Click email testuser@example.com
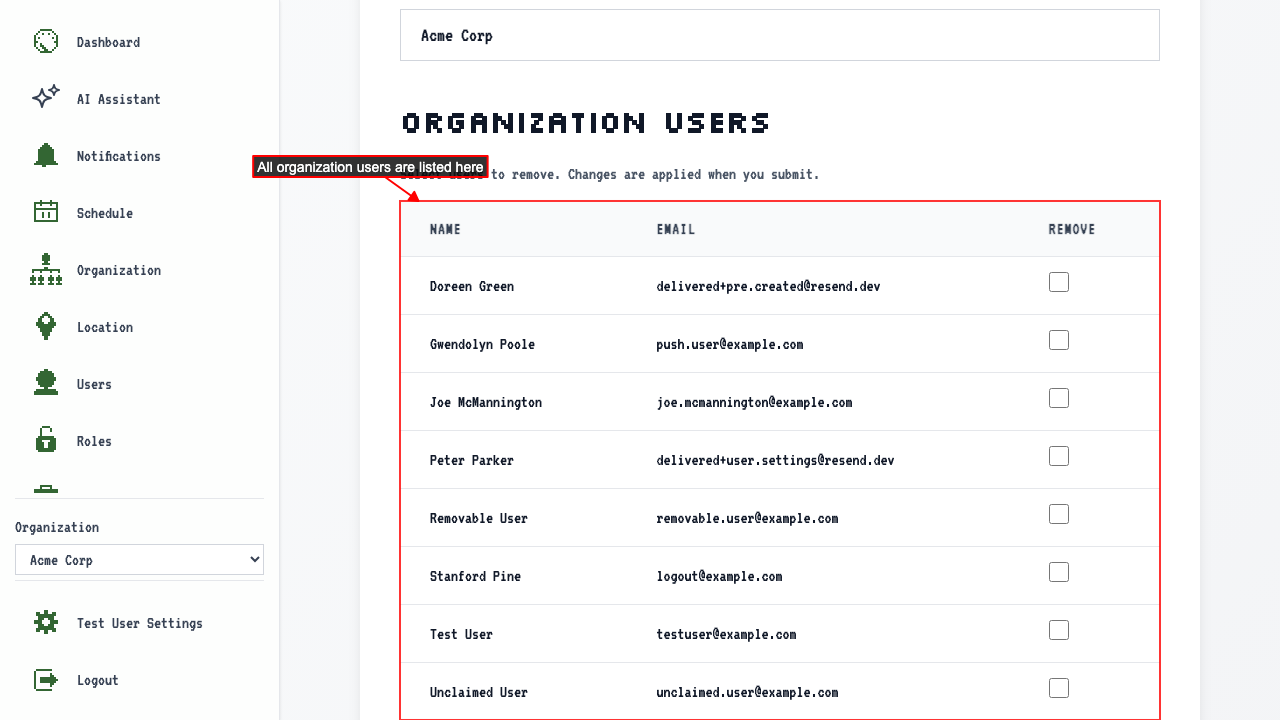 tap(726, 634)
